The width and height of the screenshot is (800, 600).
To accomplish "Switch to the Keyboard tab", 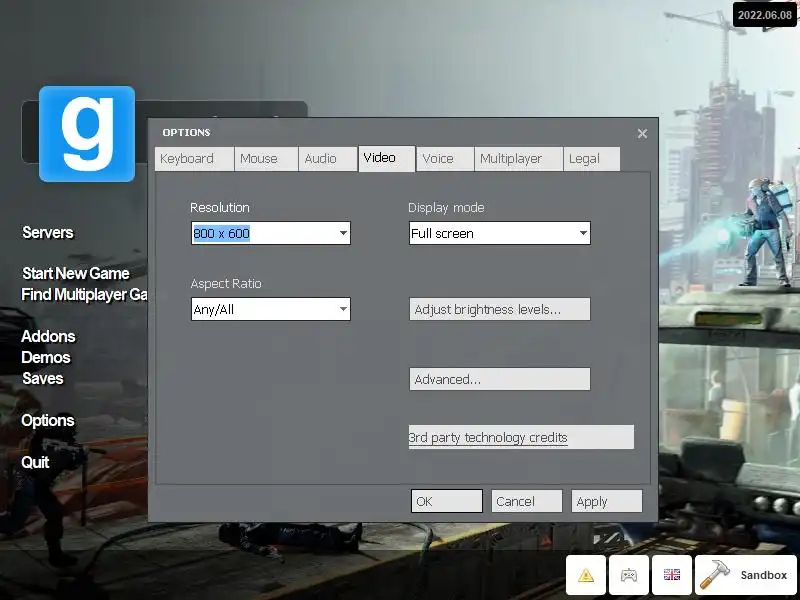I will 194,159.
